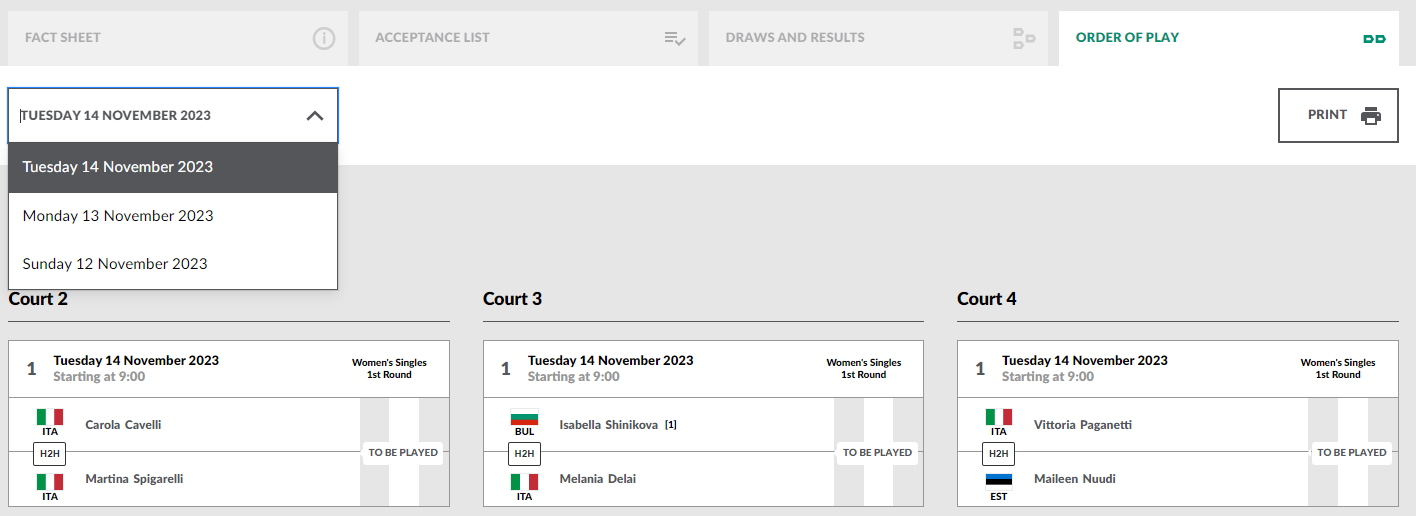Viewport: 1416px width, 516px height.
Task: Click Bulgaria flag beside Isabella Shinikova
Action: coord(524,418)
